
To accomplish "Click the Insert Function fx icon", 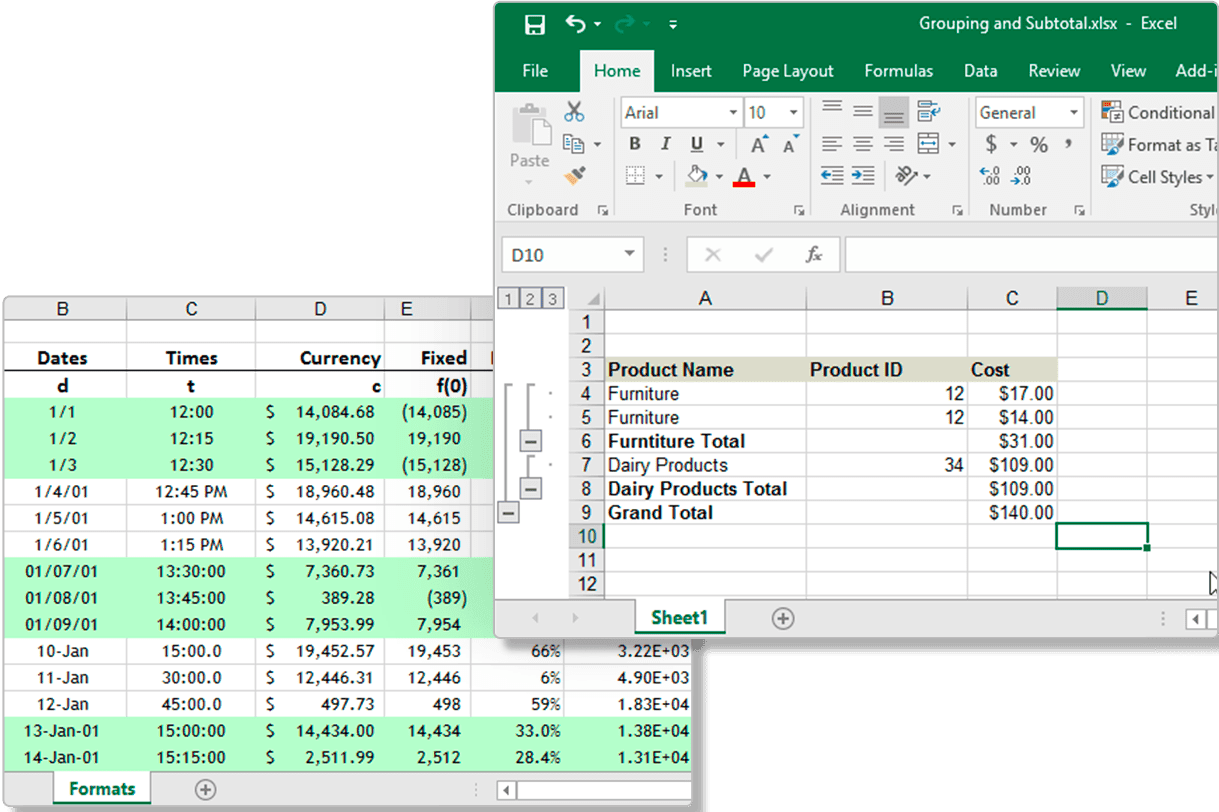I will (x=814, y=255).
